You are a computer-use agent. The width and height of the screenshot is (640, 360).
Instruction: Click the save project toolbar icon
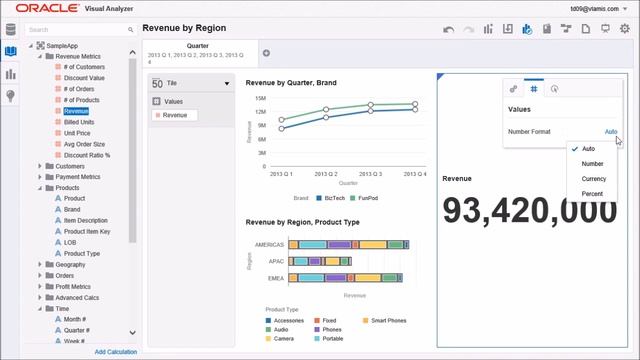[x=547, y=29]
